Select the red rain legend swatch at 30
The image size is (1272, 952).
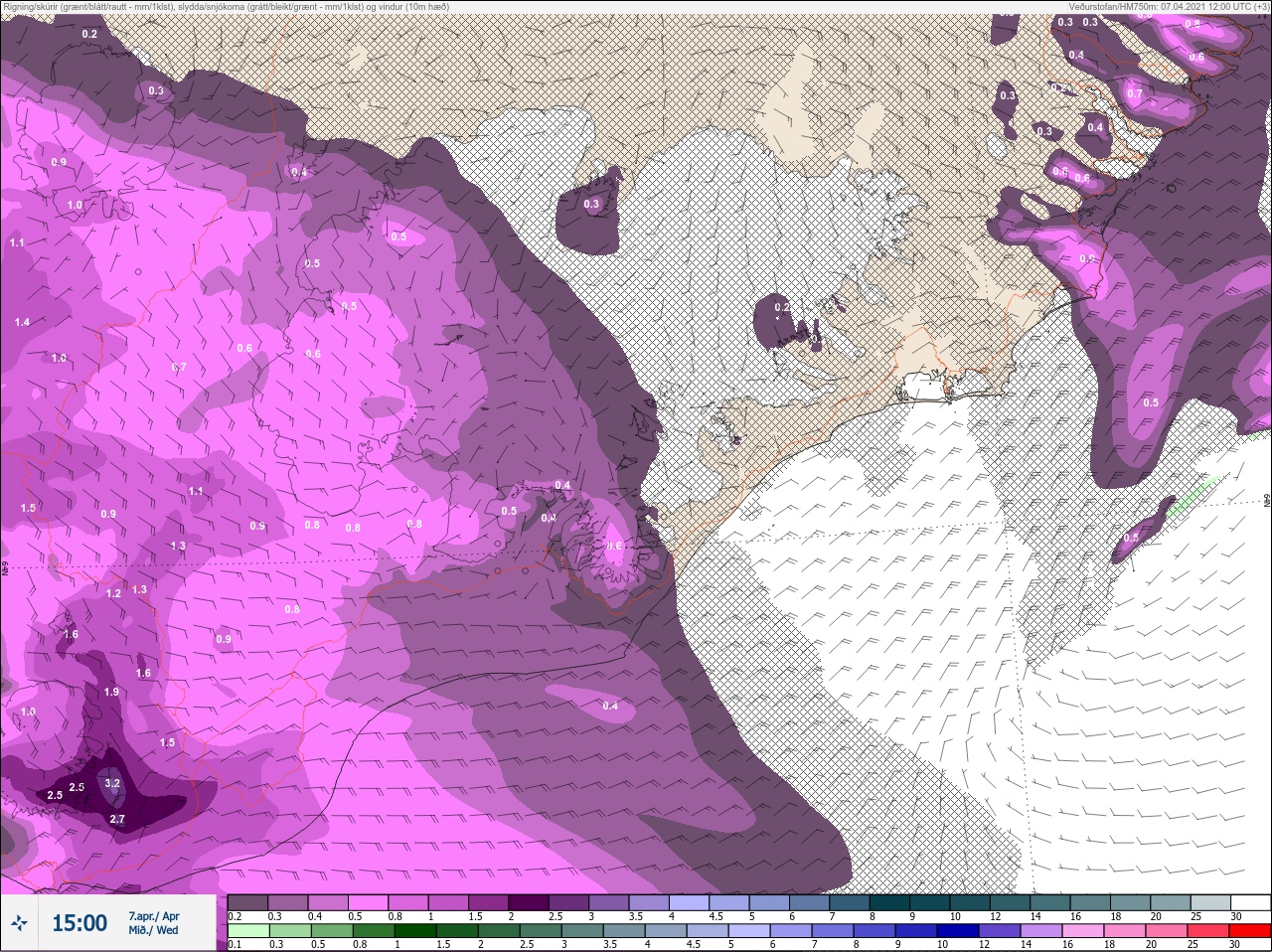pos(1250,931)
